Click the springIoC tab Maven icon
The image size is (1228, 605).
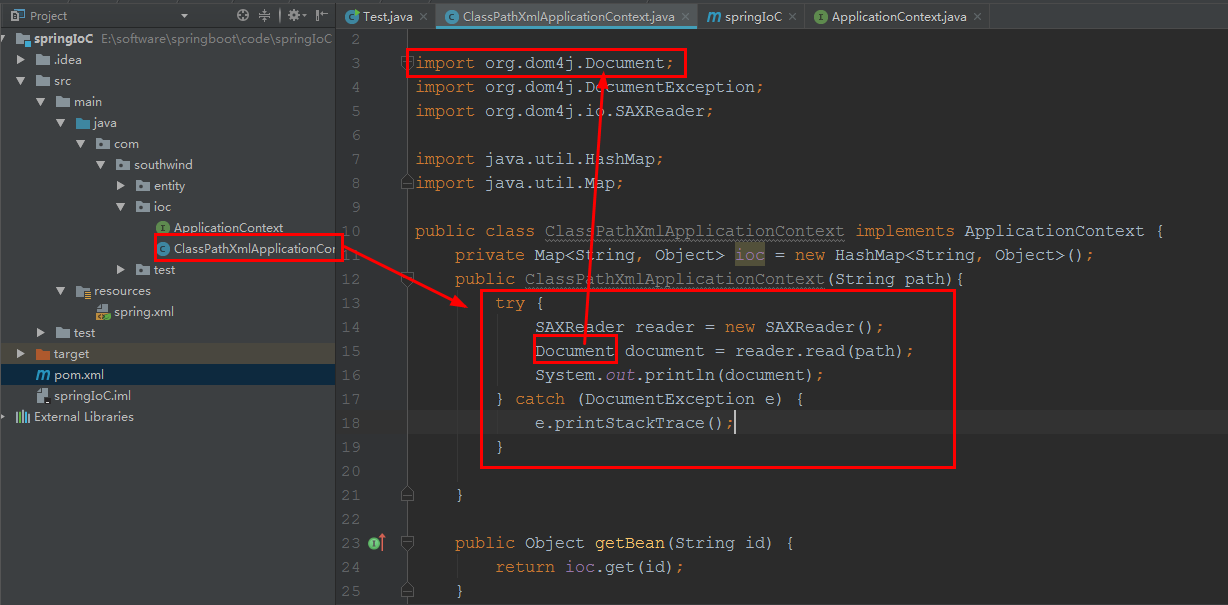(x=714, y=17)
